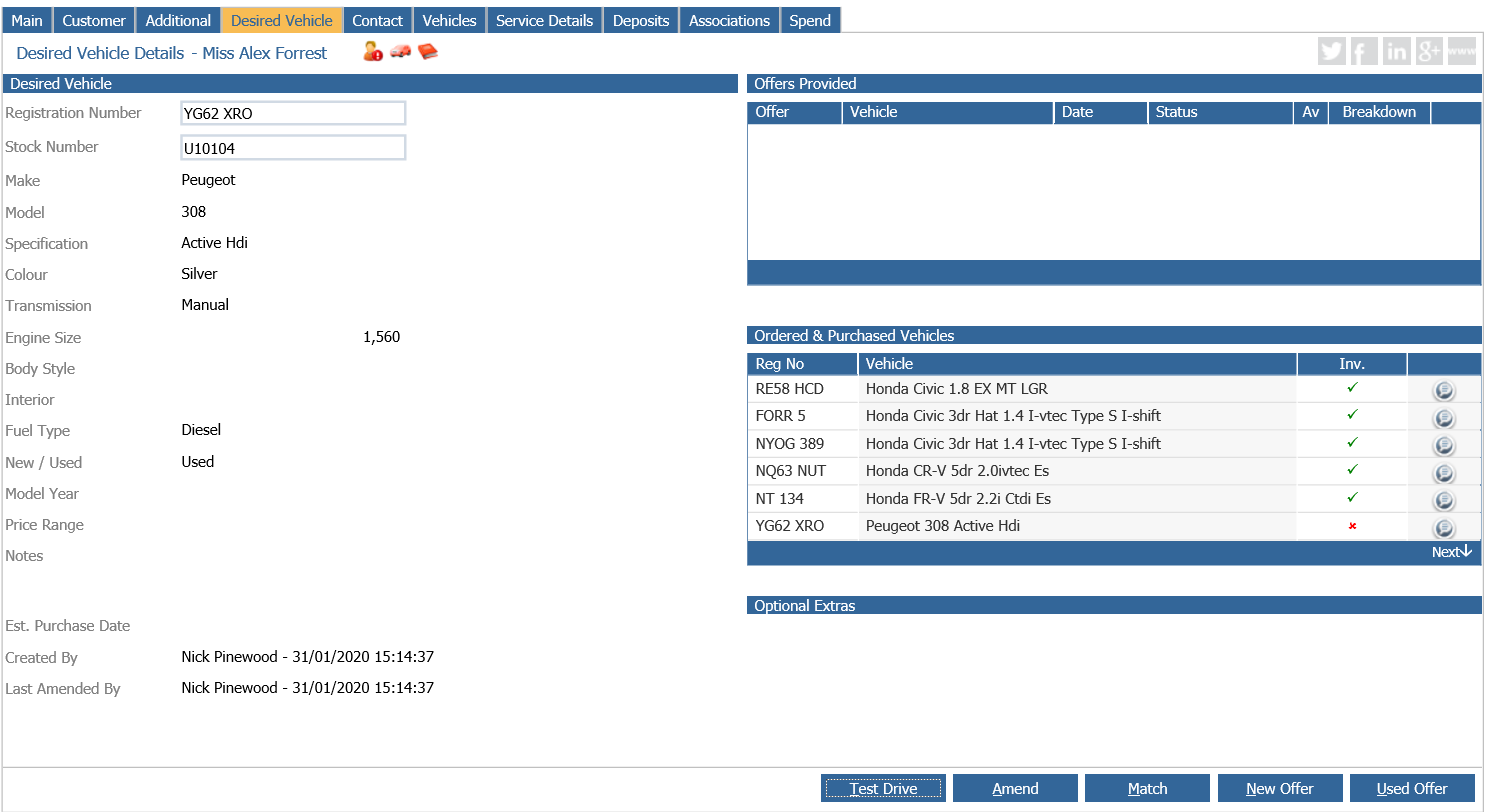
Task: Switch to the Deposits tab
Action: tap(640, 19)
